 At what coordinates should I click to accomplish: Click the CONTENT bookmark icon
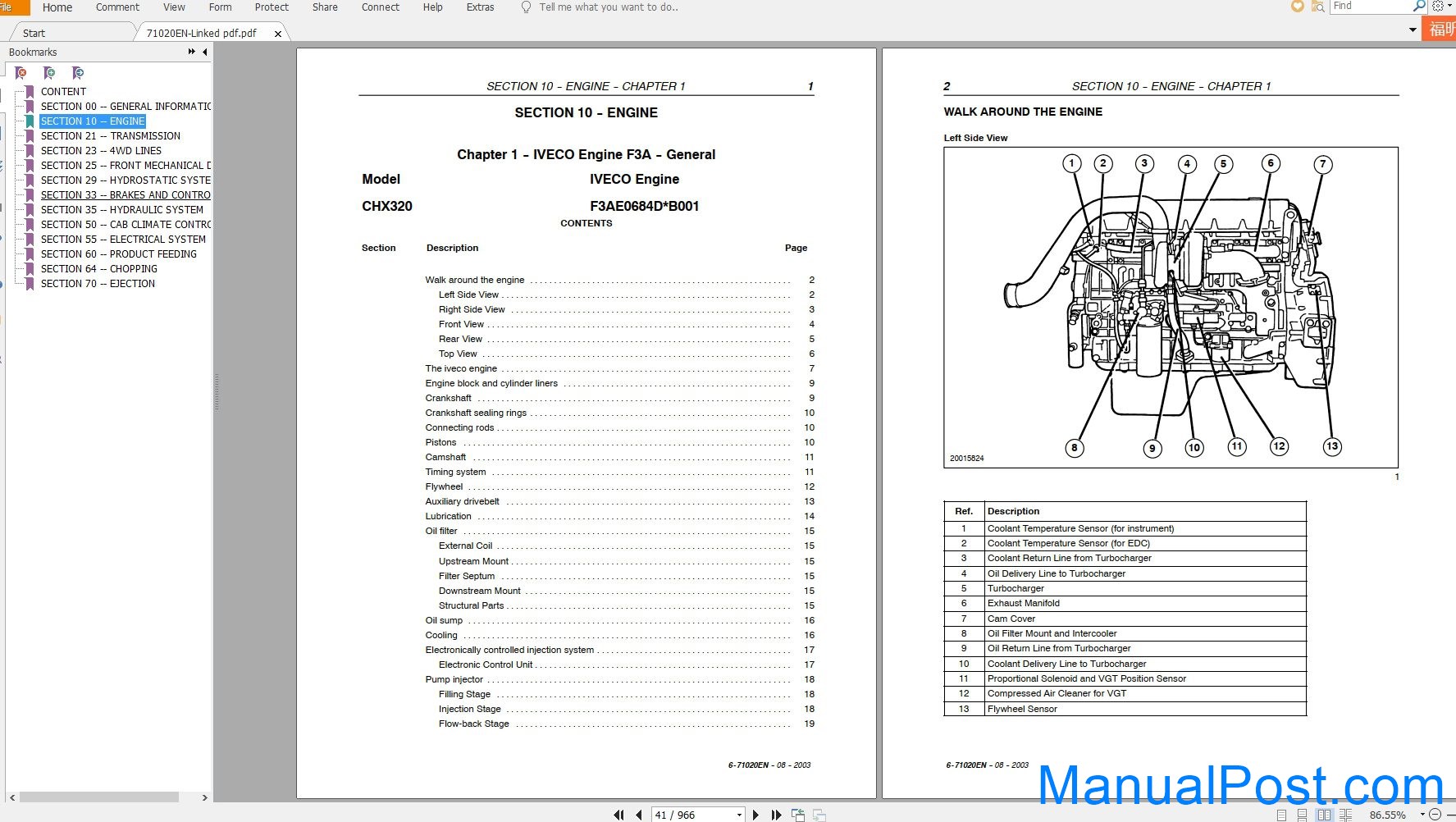[30, 92]
